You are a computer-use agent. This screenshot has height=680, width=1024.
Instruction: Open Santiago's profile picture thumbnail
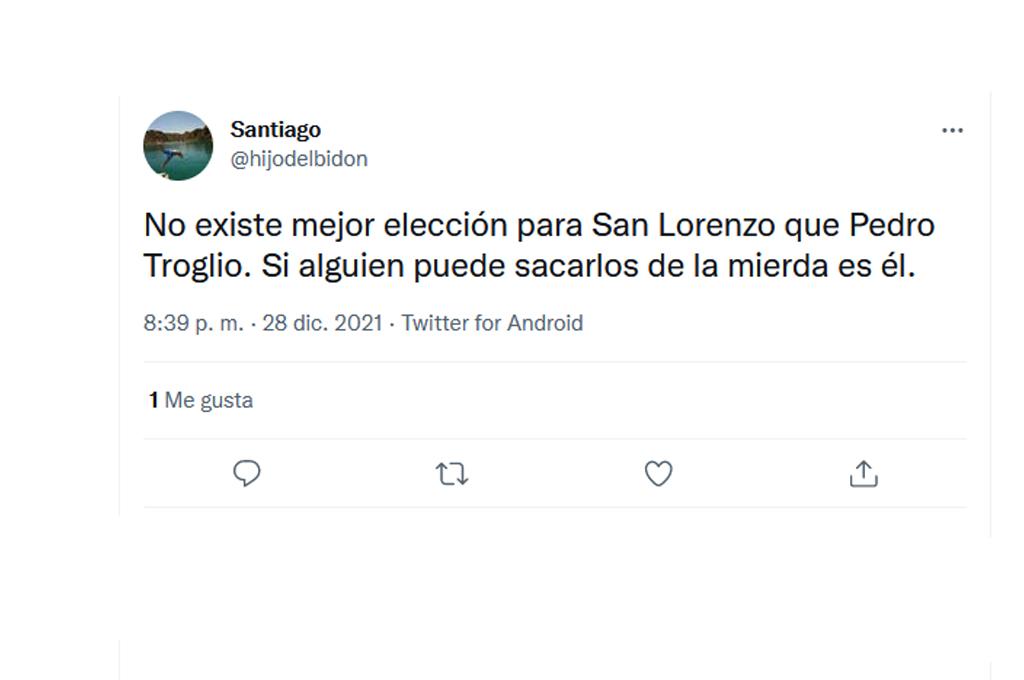click(178, 146)
